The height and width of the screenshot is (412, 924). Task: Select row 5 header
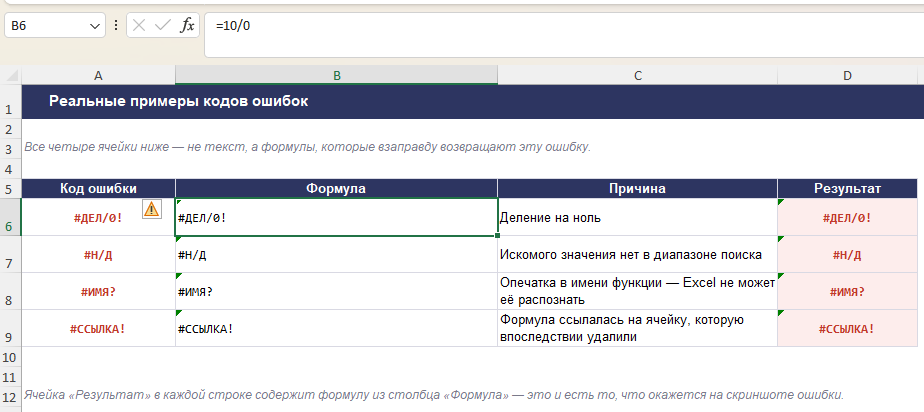click(11, 189)
